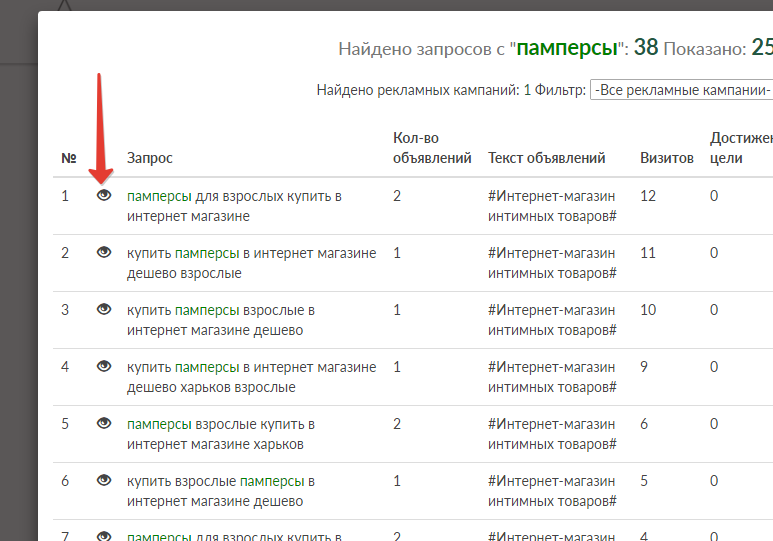
Task: Click ad text in row 5
Action: (x=552, y=434)
